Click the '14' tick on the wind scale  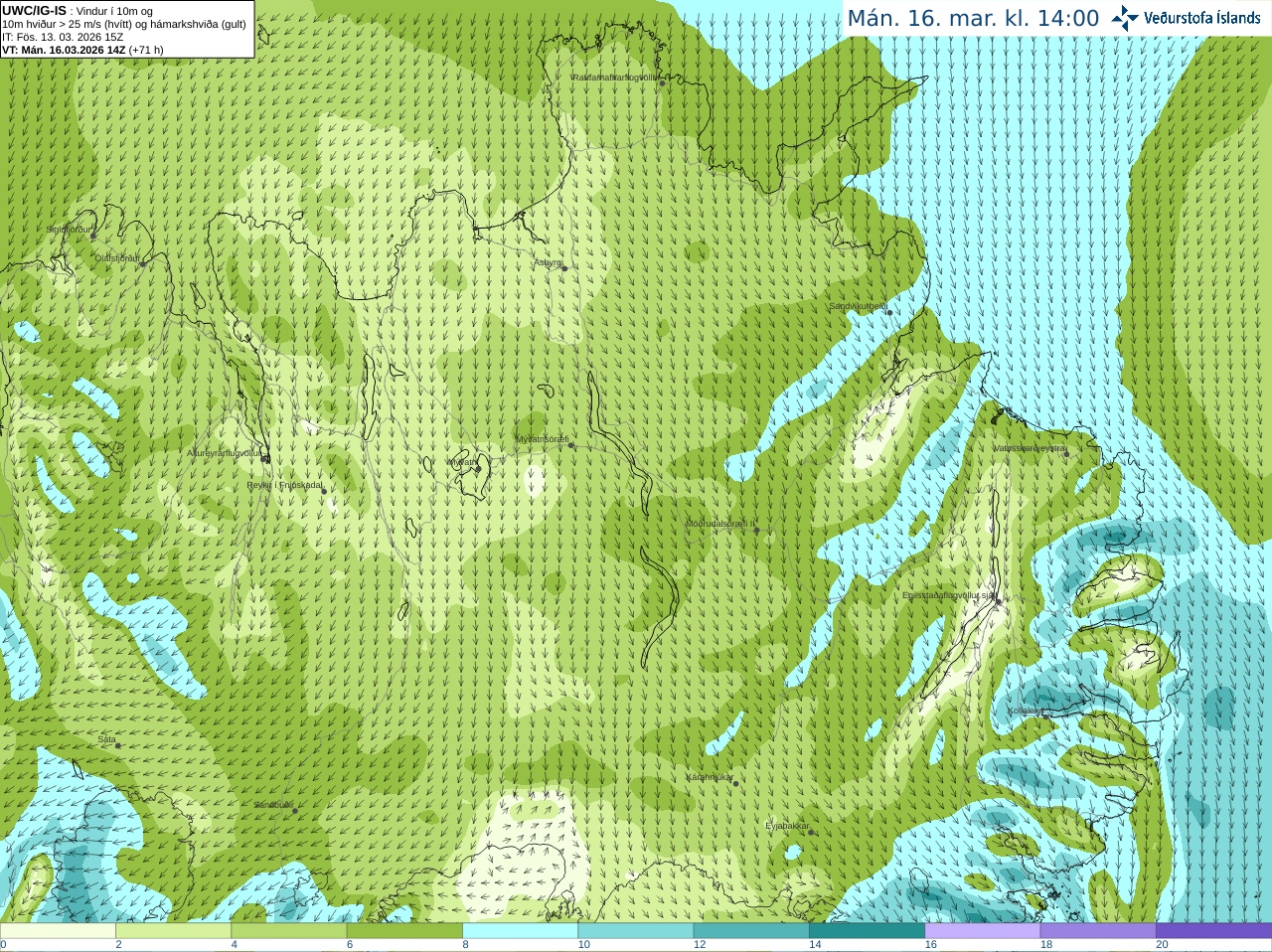pyautogui.click(x=815, y=945)
